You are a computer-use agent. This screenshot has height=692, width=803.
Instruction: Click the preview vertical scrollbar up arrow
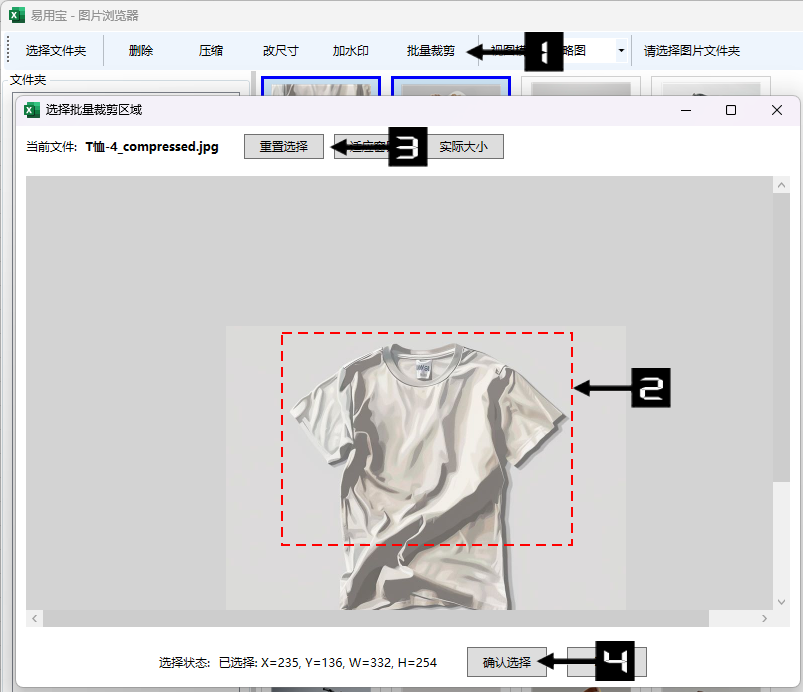point(782,185)
